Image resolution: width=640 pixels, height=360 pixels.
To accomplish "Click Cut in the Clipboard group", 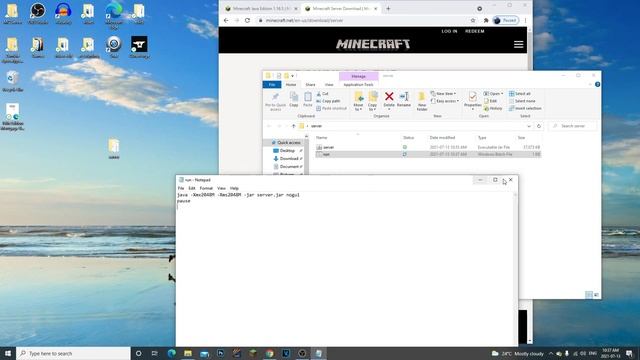I will pos(322,94).
